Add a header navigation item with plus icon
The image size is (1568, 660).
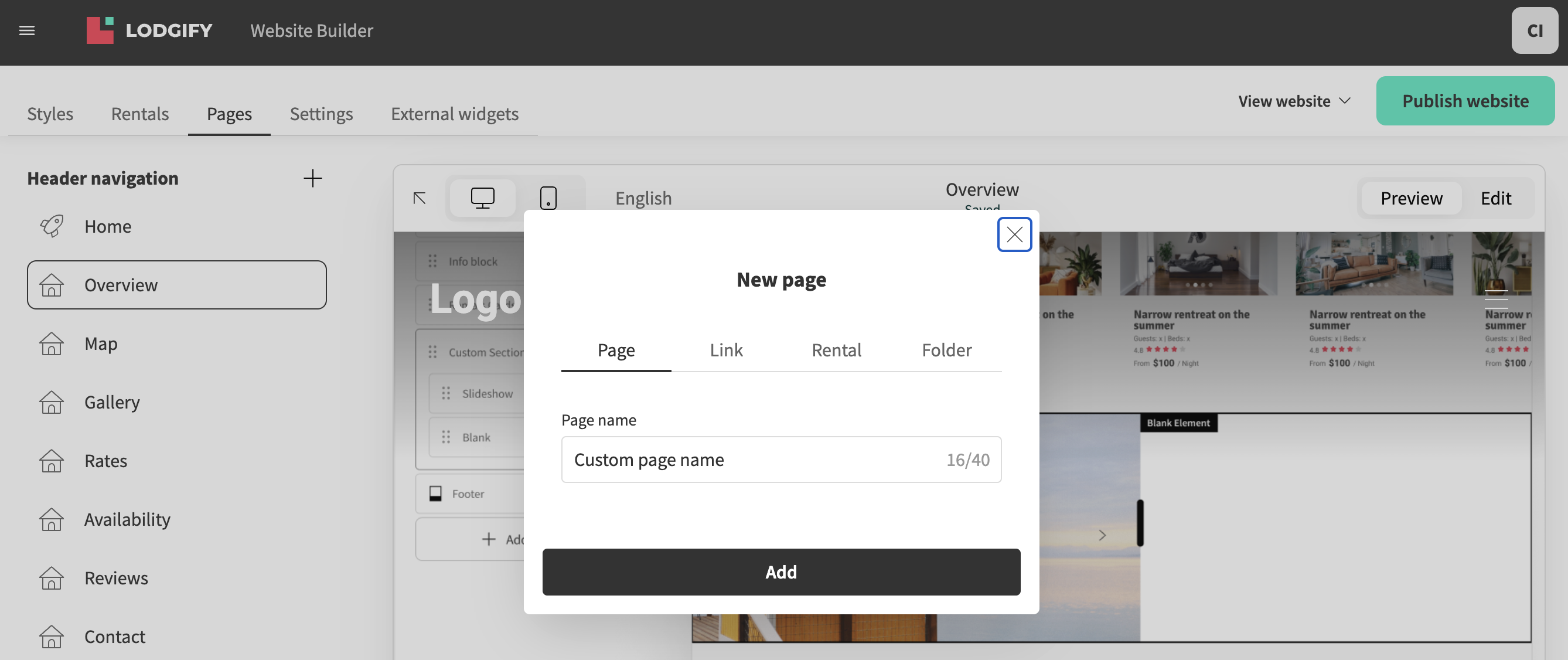point(312,178)
